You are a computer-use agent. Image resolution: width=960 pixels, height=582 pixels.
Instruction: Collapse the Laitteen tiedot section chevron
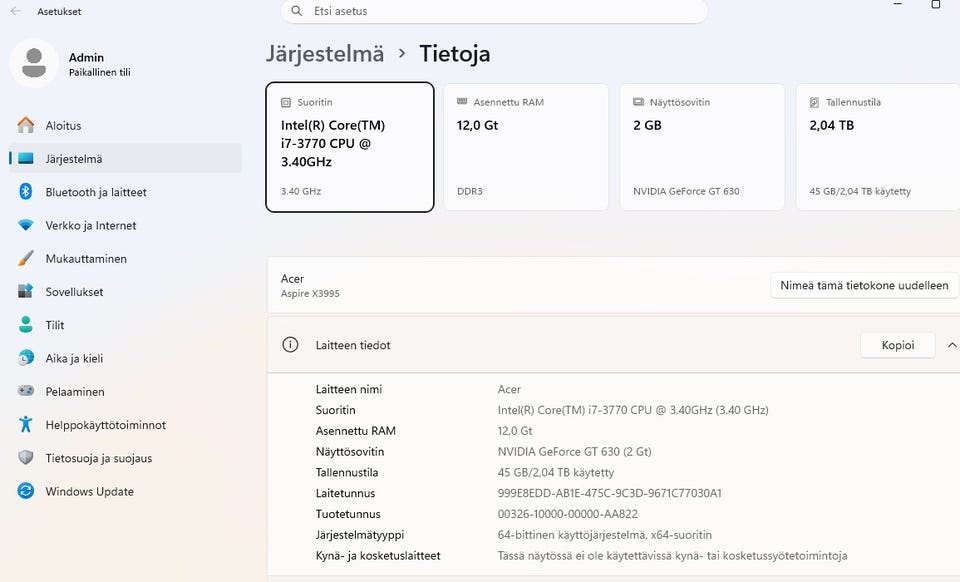coord(952,345)
